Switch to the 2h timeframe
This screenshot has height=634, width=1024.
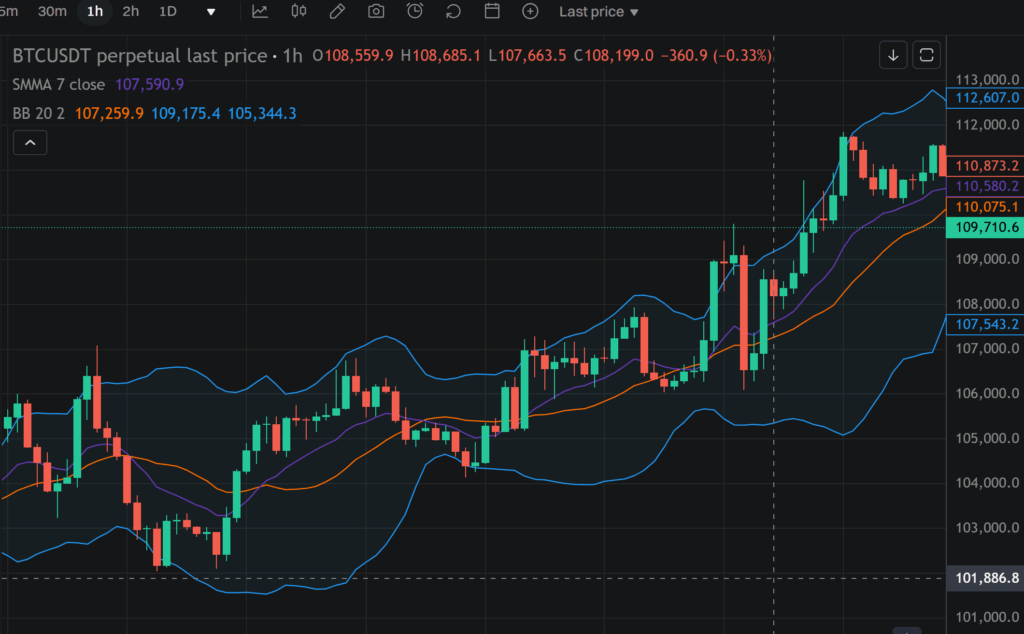(x=131, y=12)
